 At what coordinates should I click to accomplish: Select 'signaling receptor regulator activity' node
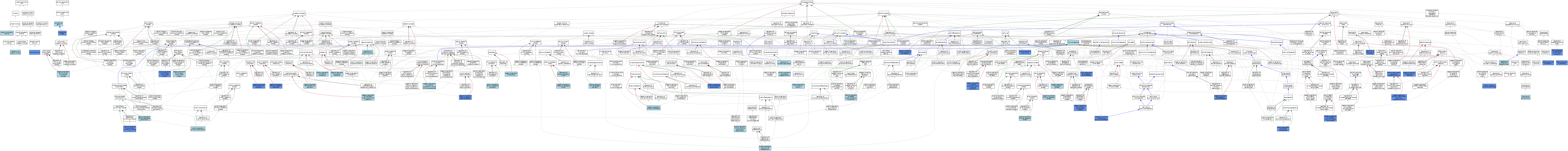[x=28, y=24]
